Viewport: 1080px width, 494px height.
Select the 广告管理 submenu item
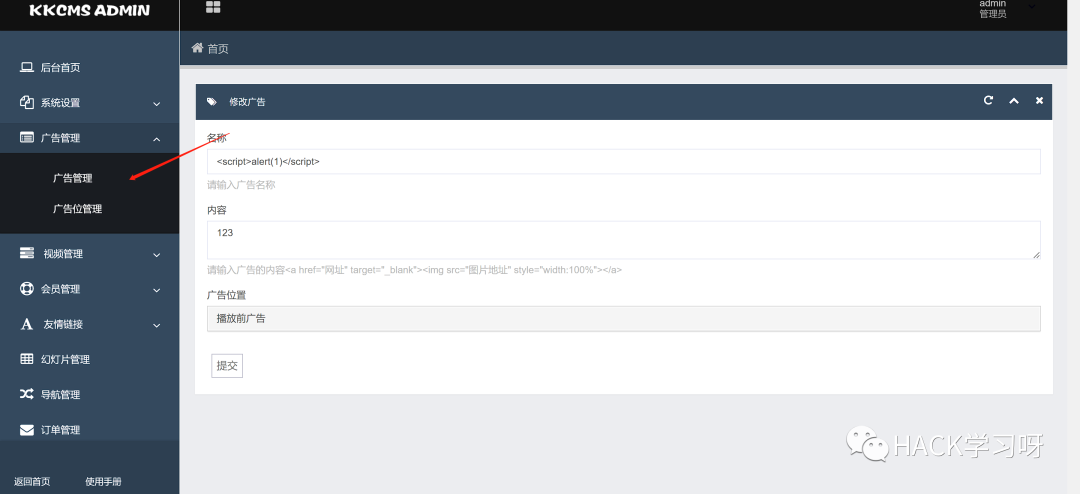(x=73, y=178)
